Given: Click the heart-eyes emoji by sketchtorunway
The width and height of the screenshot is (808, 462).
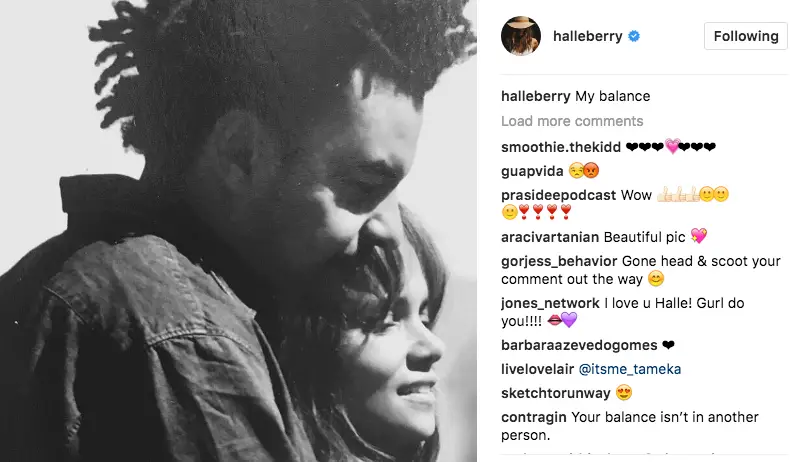Looking at the screenshot, I should [624, 393].
